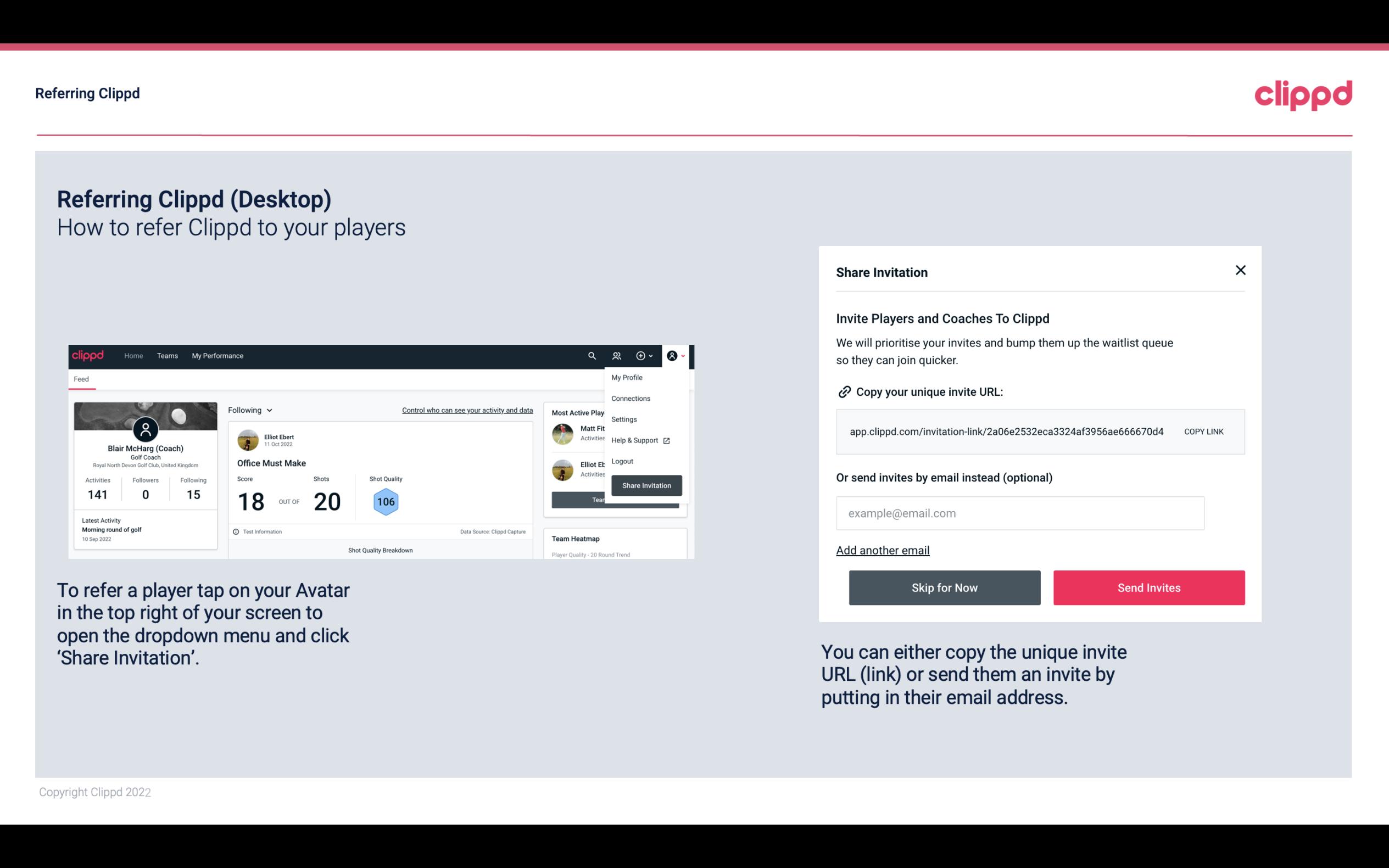Click the close X icon on Share Invitation
This screenshot has height=868, width=1389.
pyautogui.click(x=1240, y=270)
